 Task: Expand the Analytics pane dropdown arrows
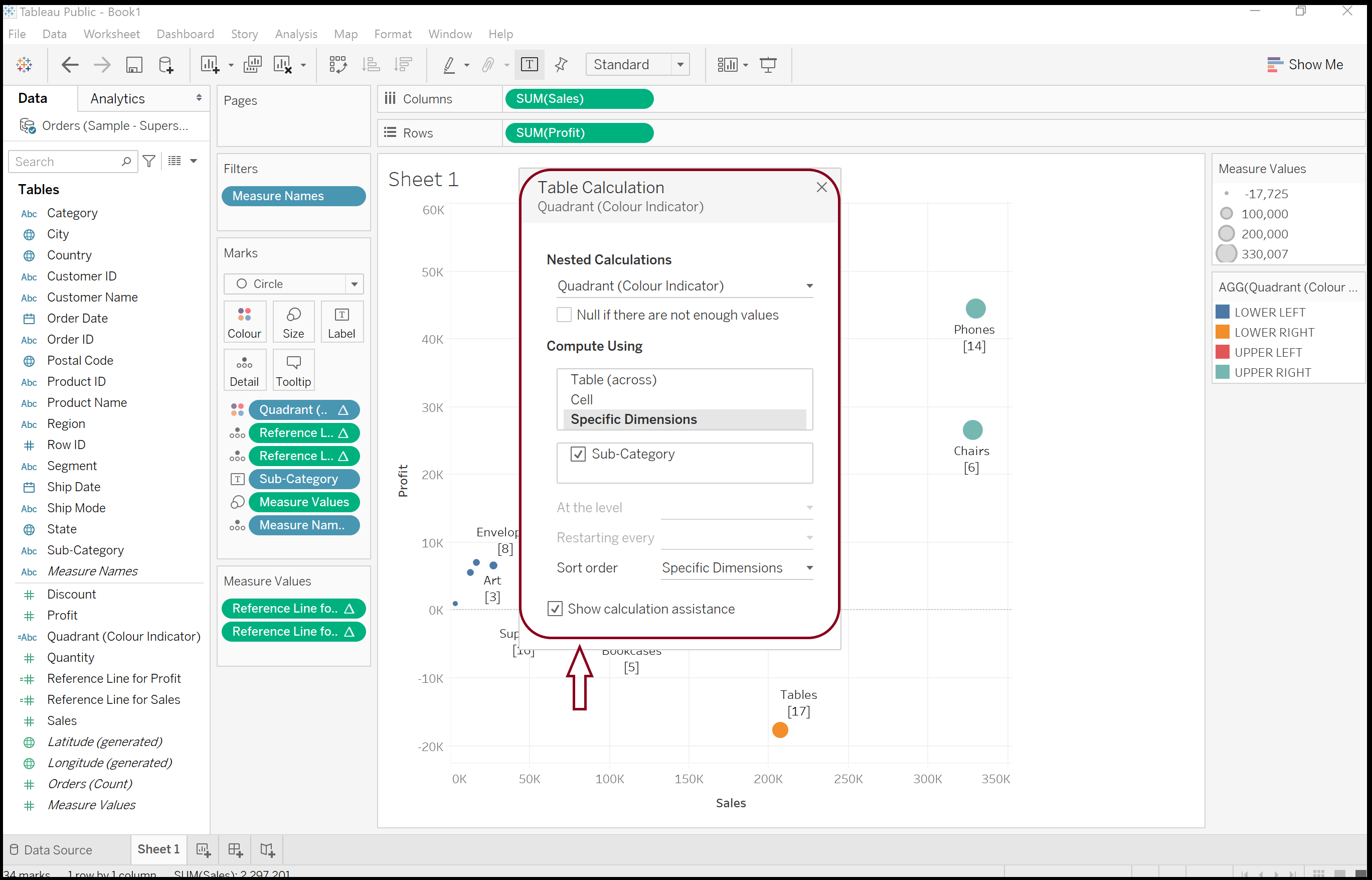pos(199,98)
